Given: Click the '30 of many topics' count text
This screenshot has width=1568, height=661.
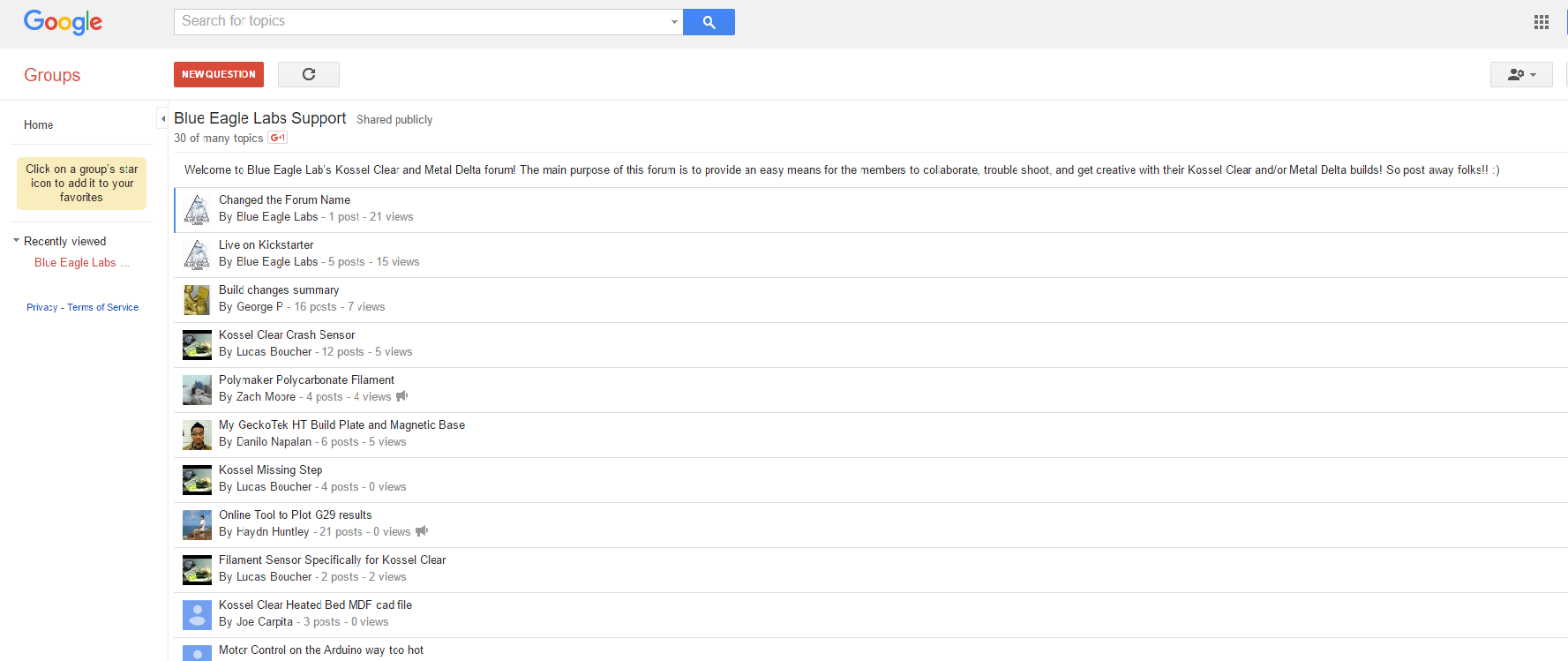Looking at the screenshot, I should click(218, 139).
